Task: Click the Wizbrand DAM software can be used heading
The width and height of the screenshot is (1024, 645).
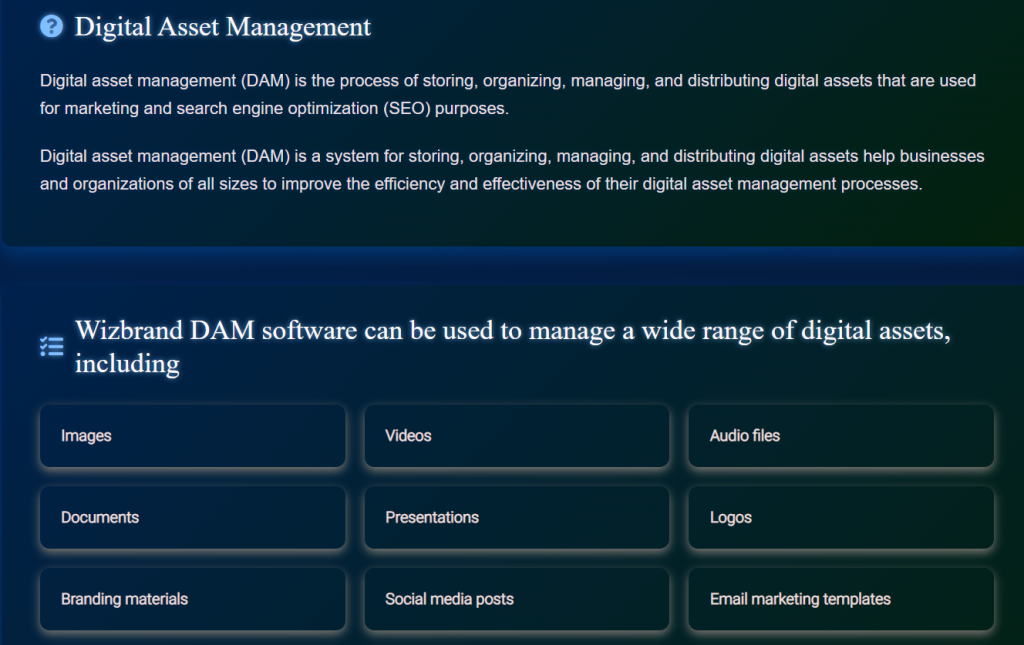Action: [513, 347]
